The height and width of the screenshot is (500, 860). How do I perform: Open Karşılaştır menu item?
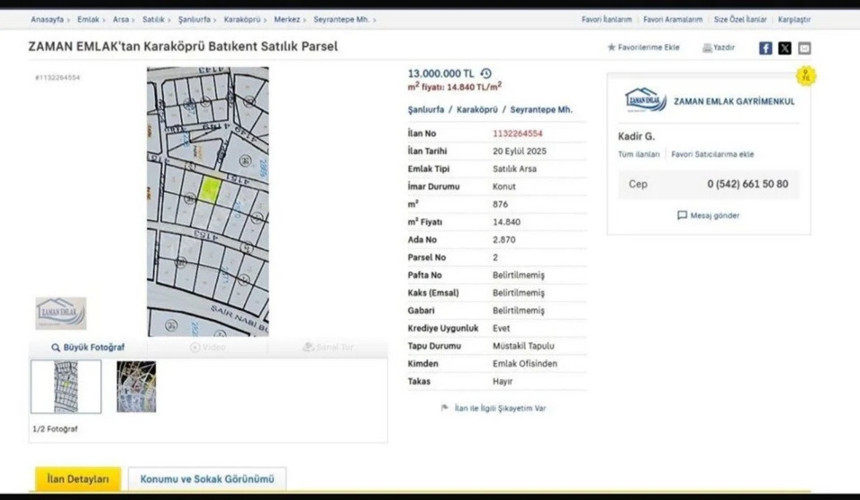tap(794, 20)
